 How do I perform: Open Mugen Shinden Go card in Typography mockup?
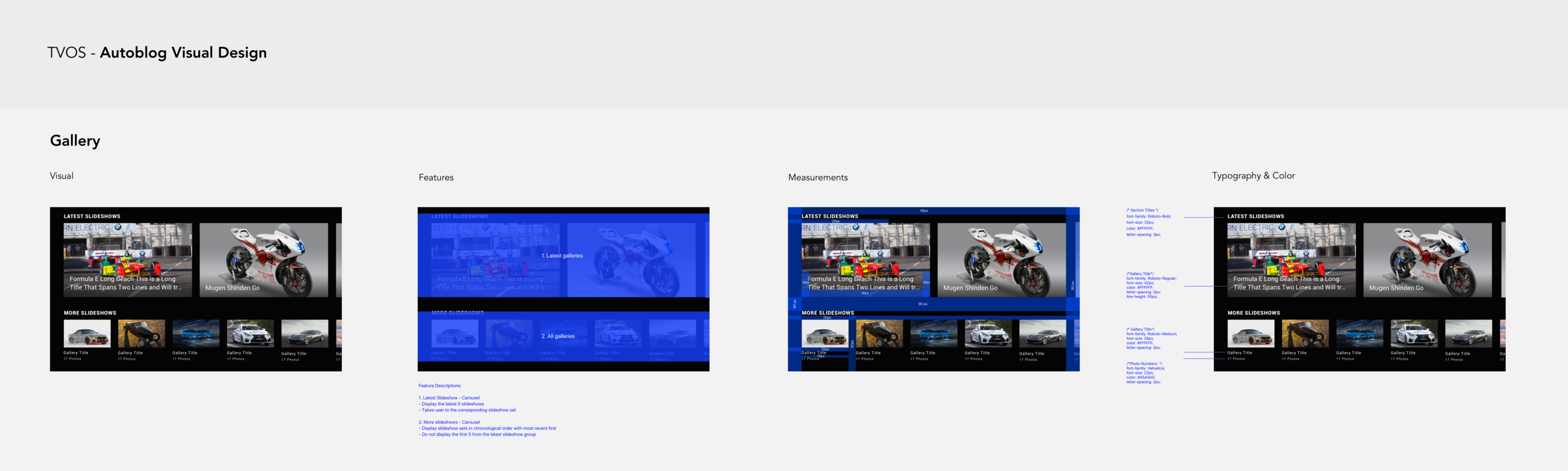pos(1428,260)
